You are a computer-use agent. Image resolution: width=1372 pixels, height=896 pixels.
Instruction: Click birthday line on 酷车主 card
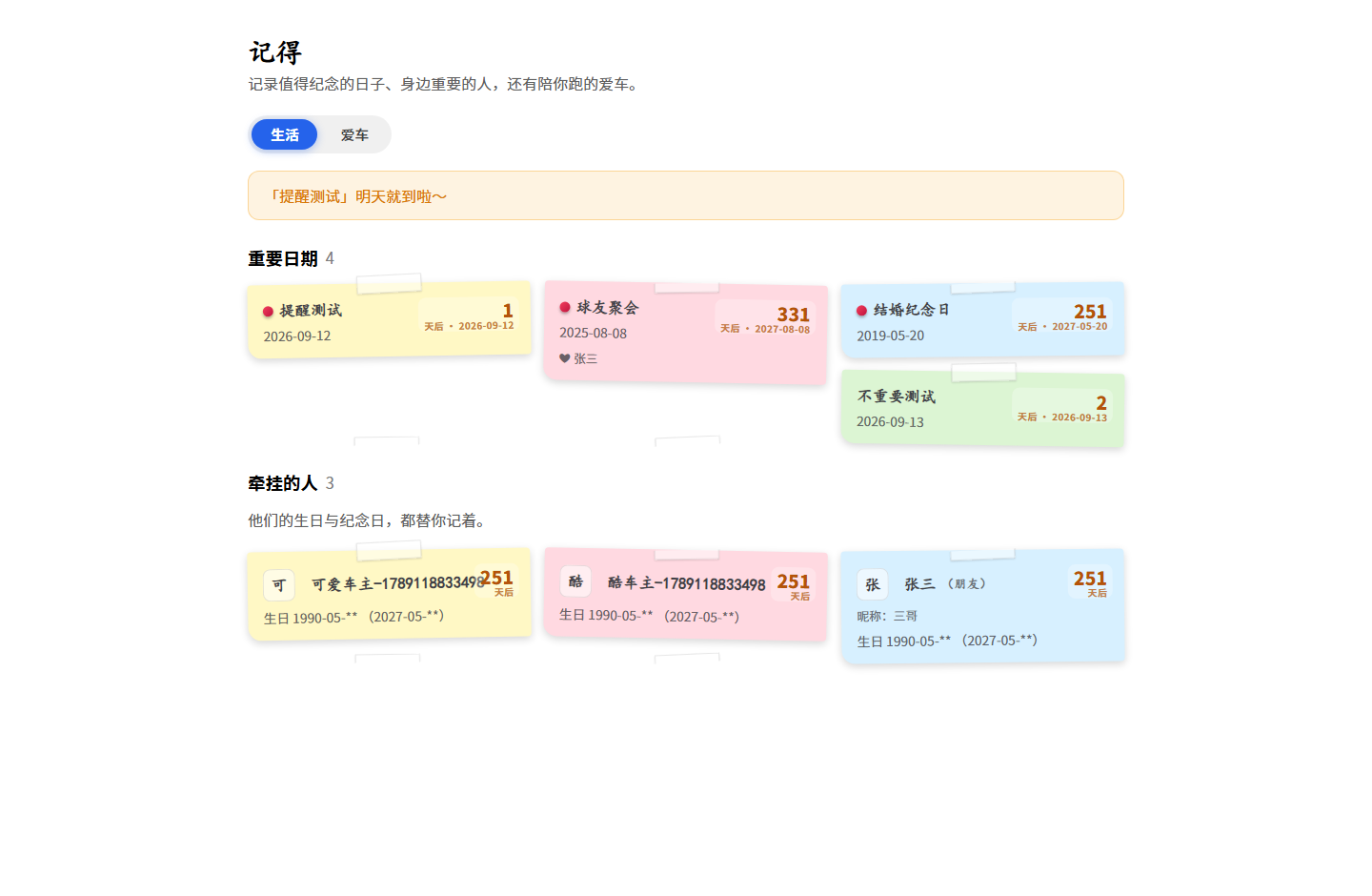(x=649, y=616)
